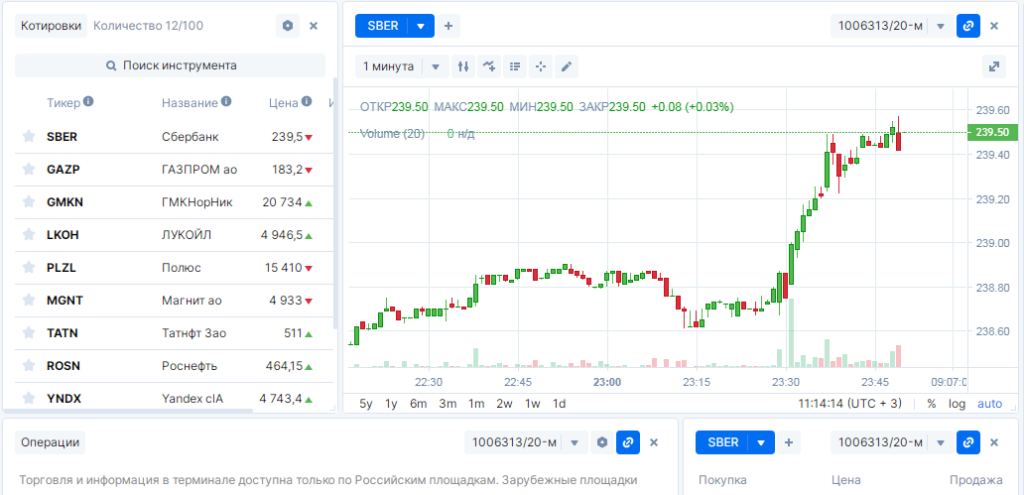Viewport: 1024px width, 495px height.
Task: Toggle favorite star for SBER
Action: click(29, 137)
